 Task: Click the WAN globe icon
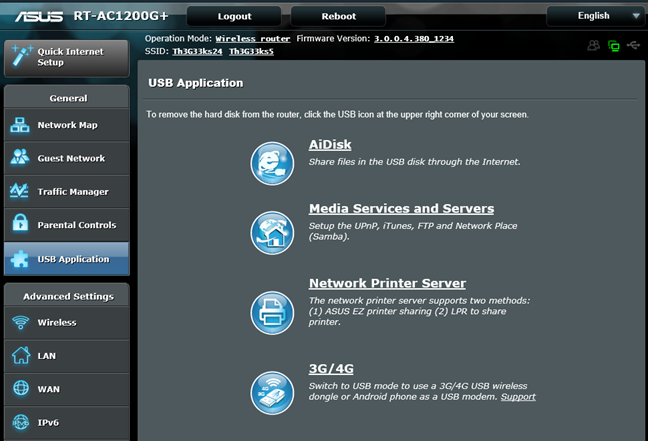tap(21, 388)
